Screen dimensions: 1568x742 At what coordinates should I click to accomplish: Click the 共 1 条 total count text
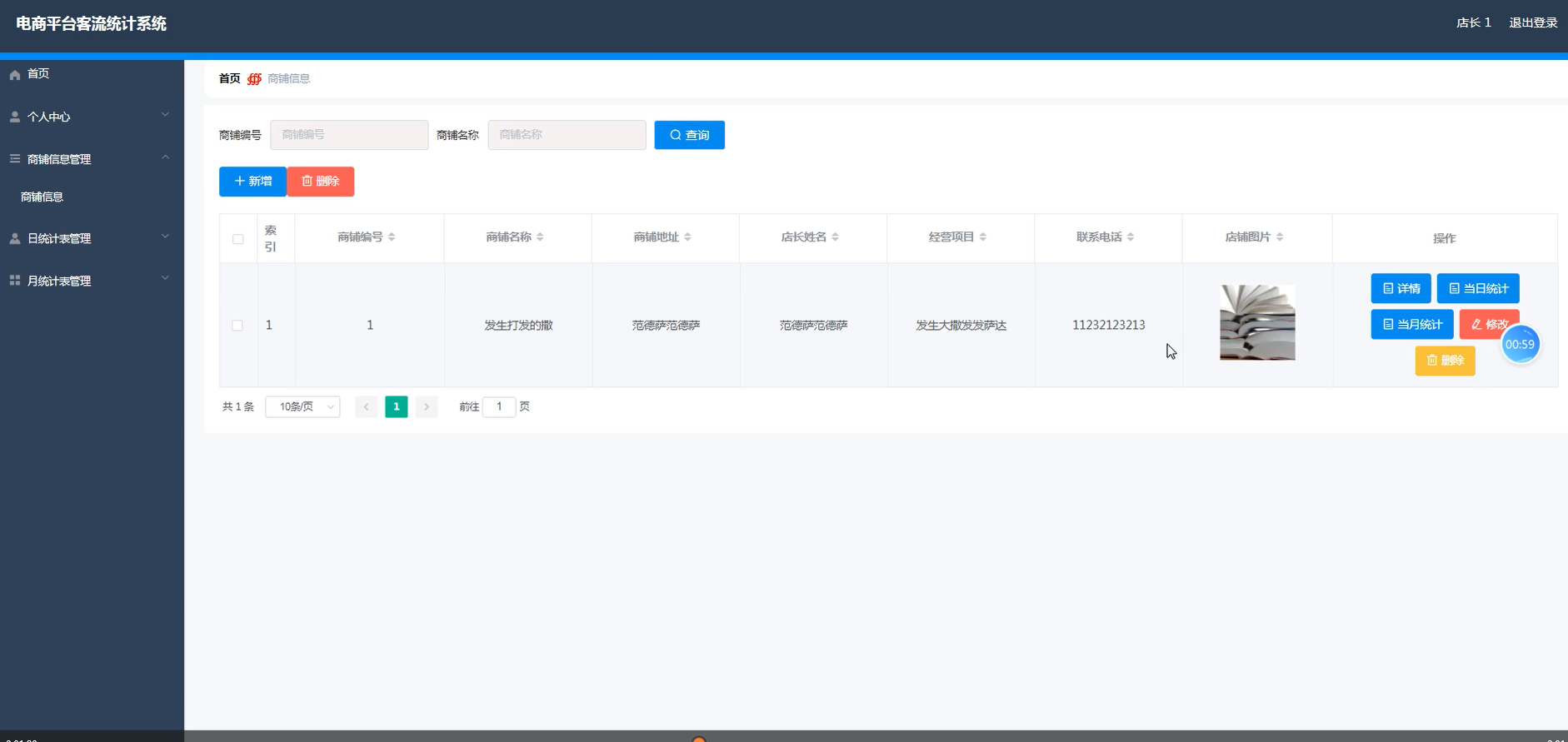click(x=237, y=407)
